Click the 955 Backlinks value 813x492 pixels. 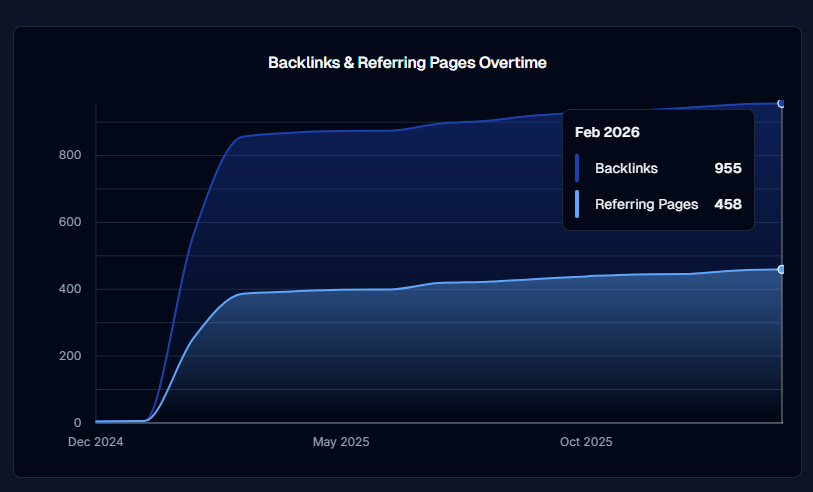tap(727, 168)
